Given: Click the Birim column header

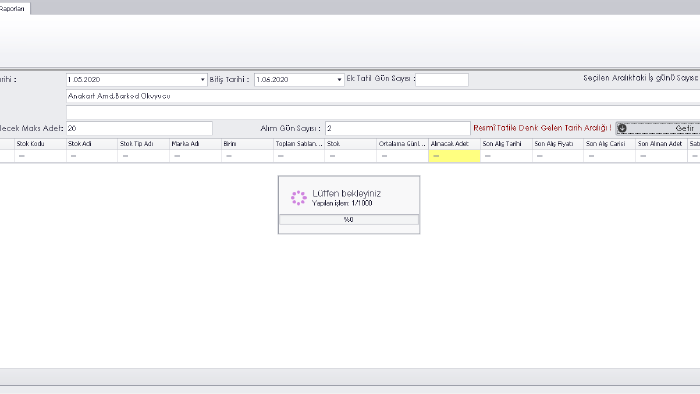Looking at the screenshot, I should point(247,144).
